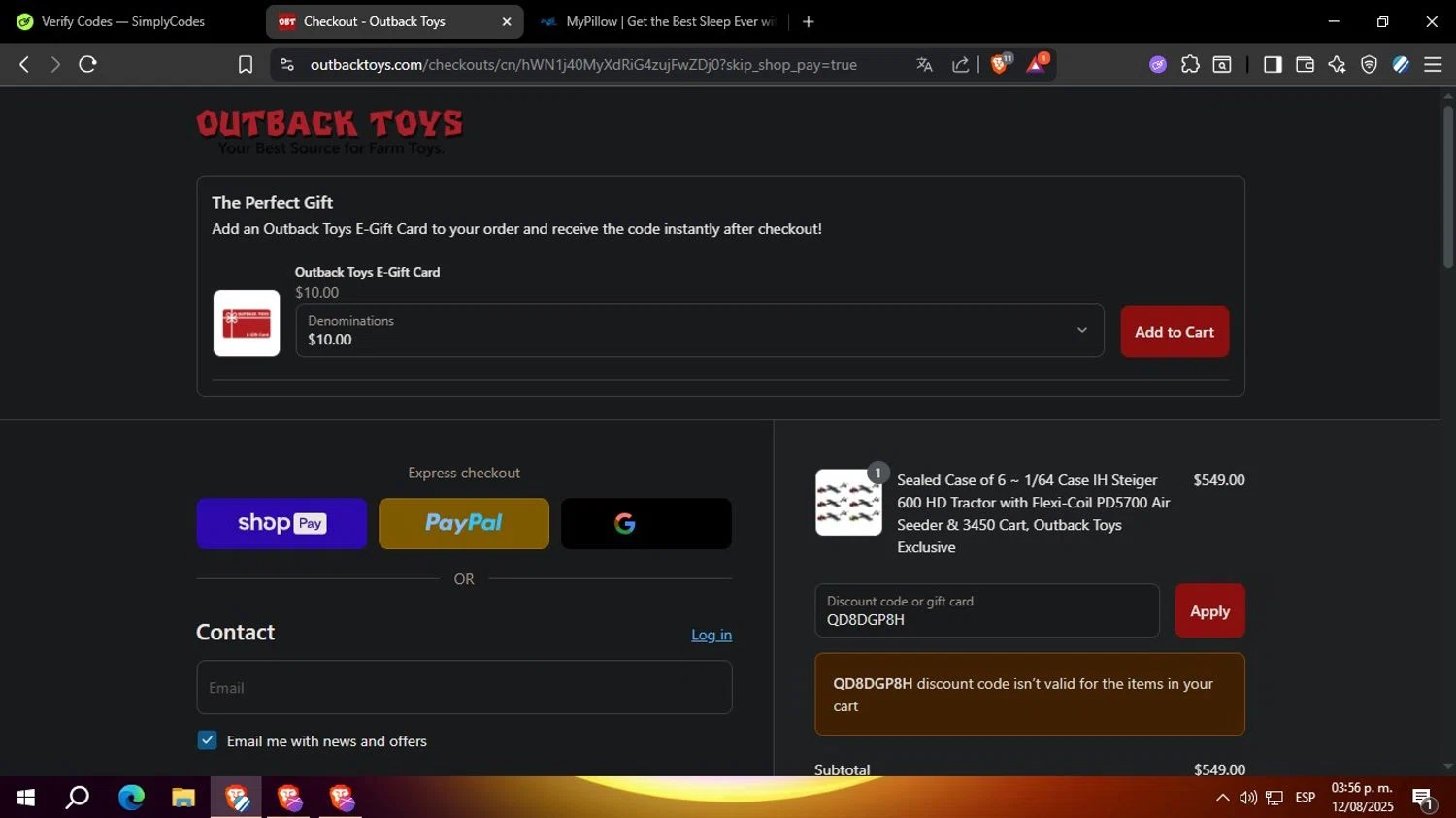The width and height of the screenshot is (1456, 818).
Task: Open the tab search icon in toolbar
Action: pyautogui.click(x=1222, y=64)
